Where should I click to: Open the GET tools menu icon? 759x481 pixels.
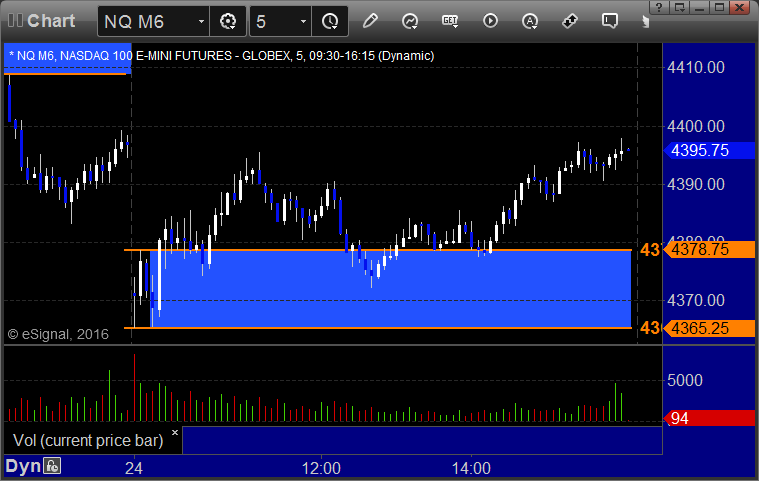coord(450,21)
